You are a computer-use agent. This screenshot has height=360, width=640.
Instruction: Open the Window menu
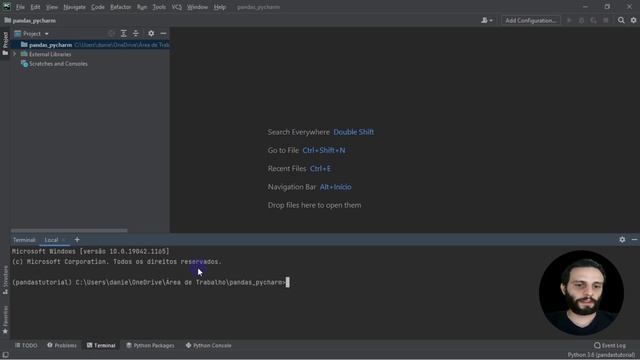[x=197, y=7]
